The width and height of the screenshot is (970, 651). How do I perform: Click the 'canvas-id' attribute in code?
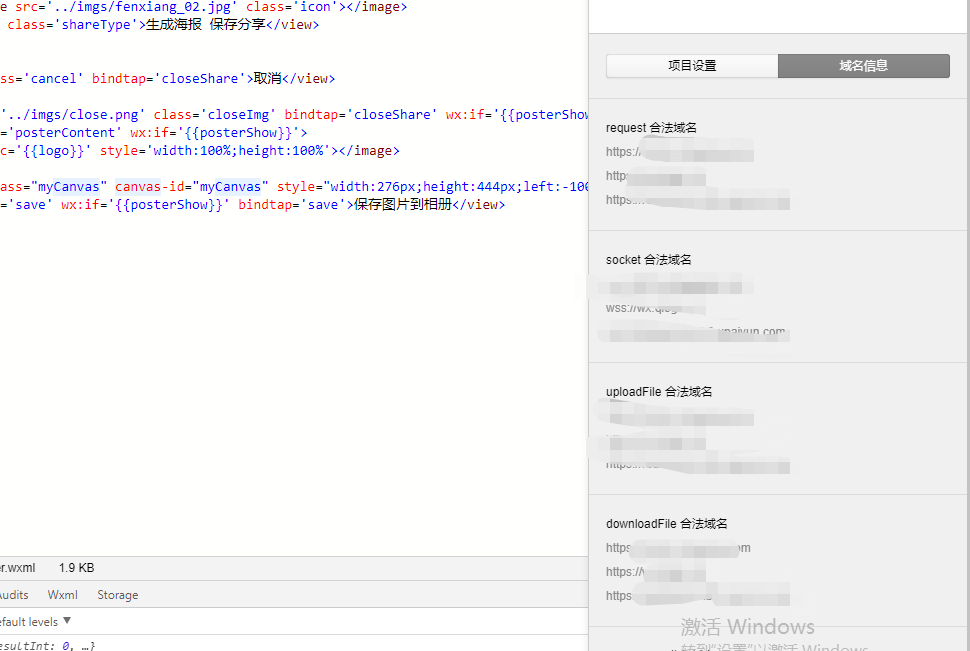point(150,186)
